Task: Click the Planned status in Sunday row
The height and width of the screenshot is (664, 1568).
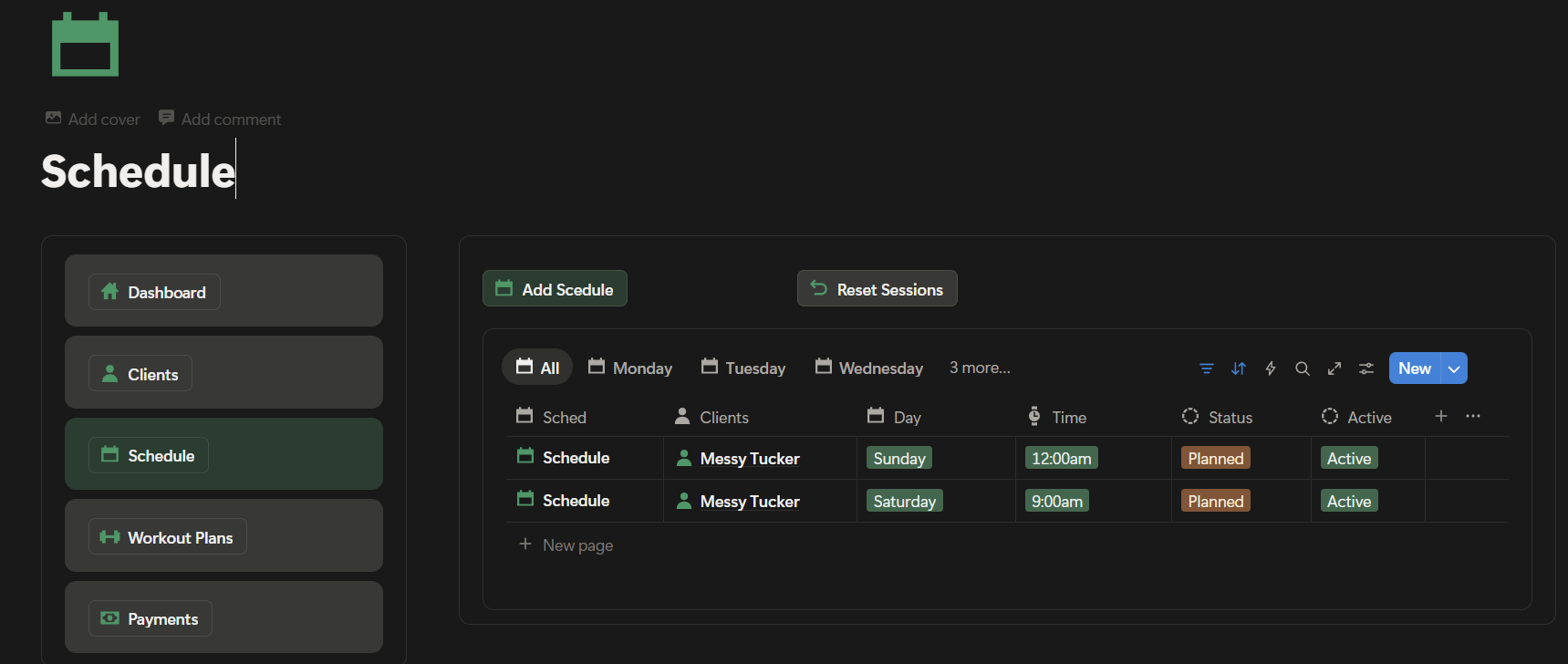Action: coord(1216,458)
